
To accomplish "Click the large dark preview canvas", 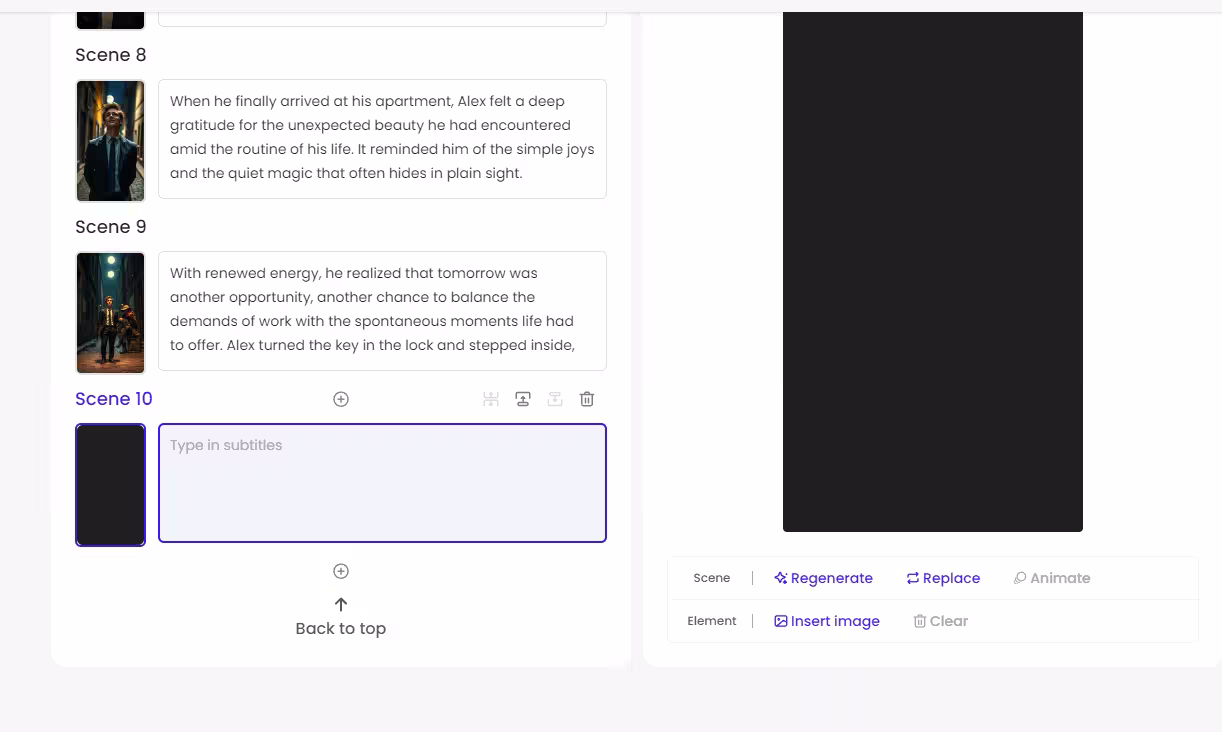I will coord(932,270).
